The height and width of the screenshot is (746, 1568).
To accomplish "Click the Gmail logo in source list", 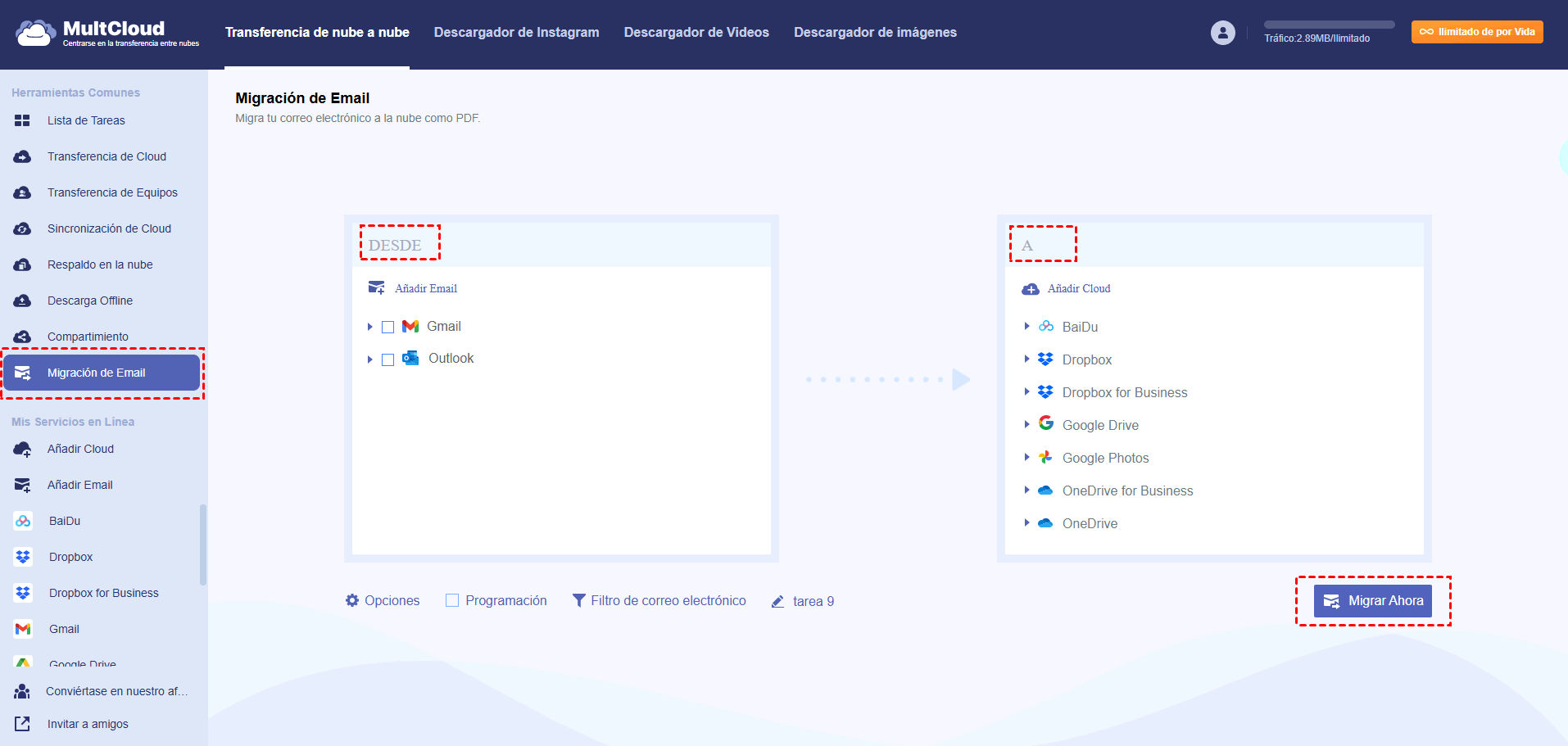I will pyautogui.click(x=410, y=326).
